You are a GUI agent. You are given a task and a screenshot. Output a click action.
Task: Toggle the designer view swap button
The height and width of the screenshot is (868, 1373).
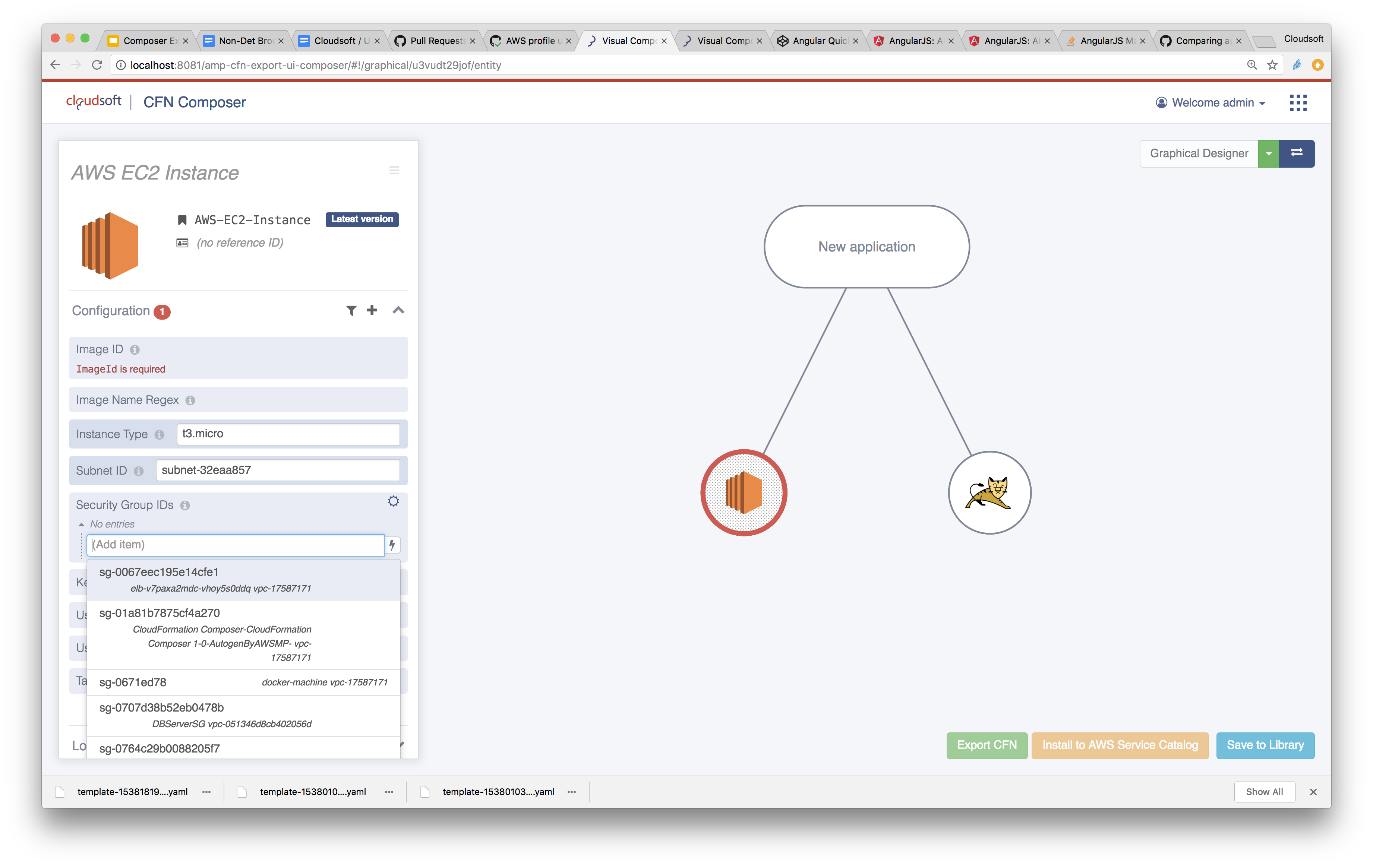pos(1297,153)
